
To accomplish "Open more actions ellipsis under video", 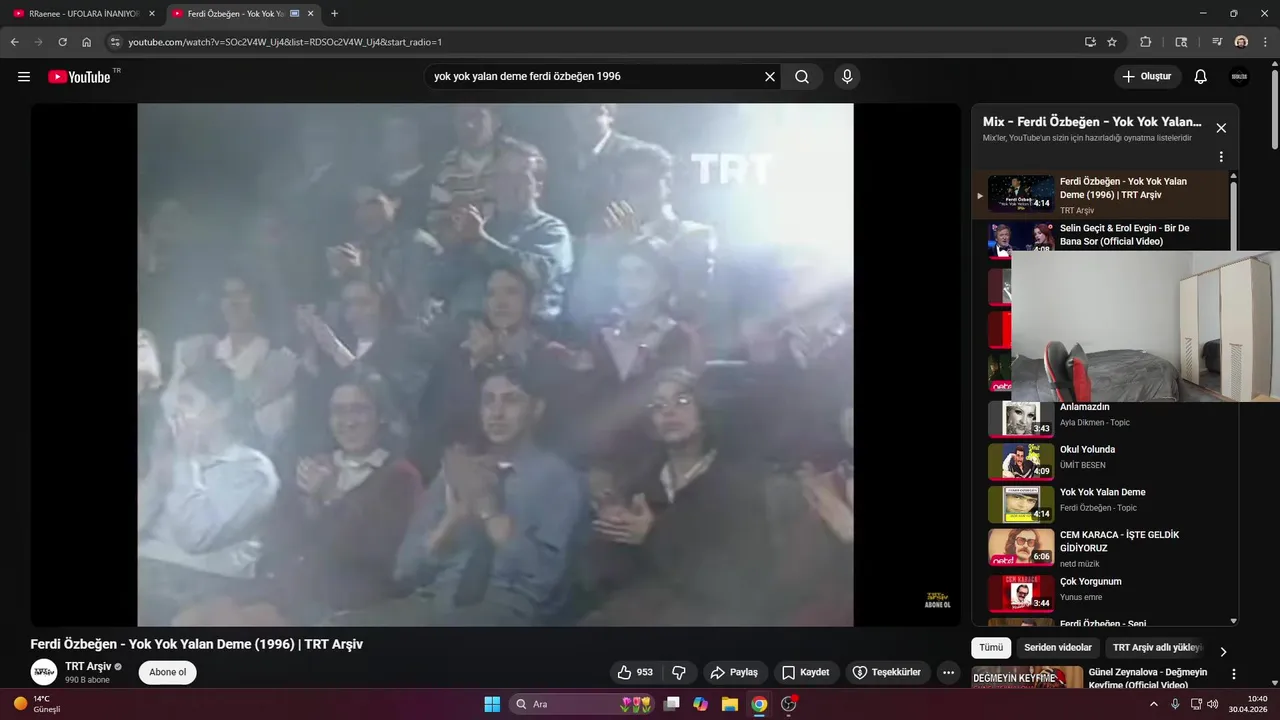I will click(x=948, y=672).
